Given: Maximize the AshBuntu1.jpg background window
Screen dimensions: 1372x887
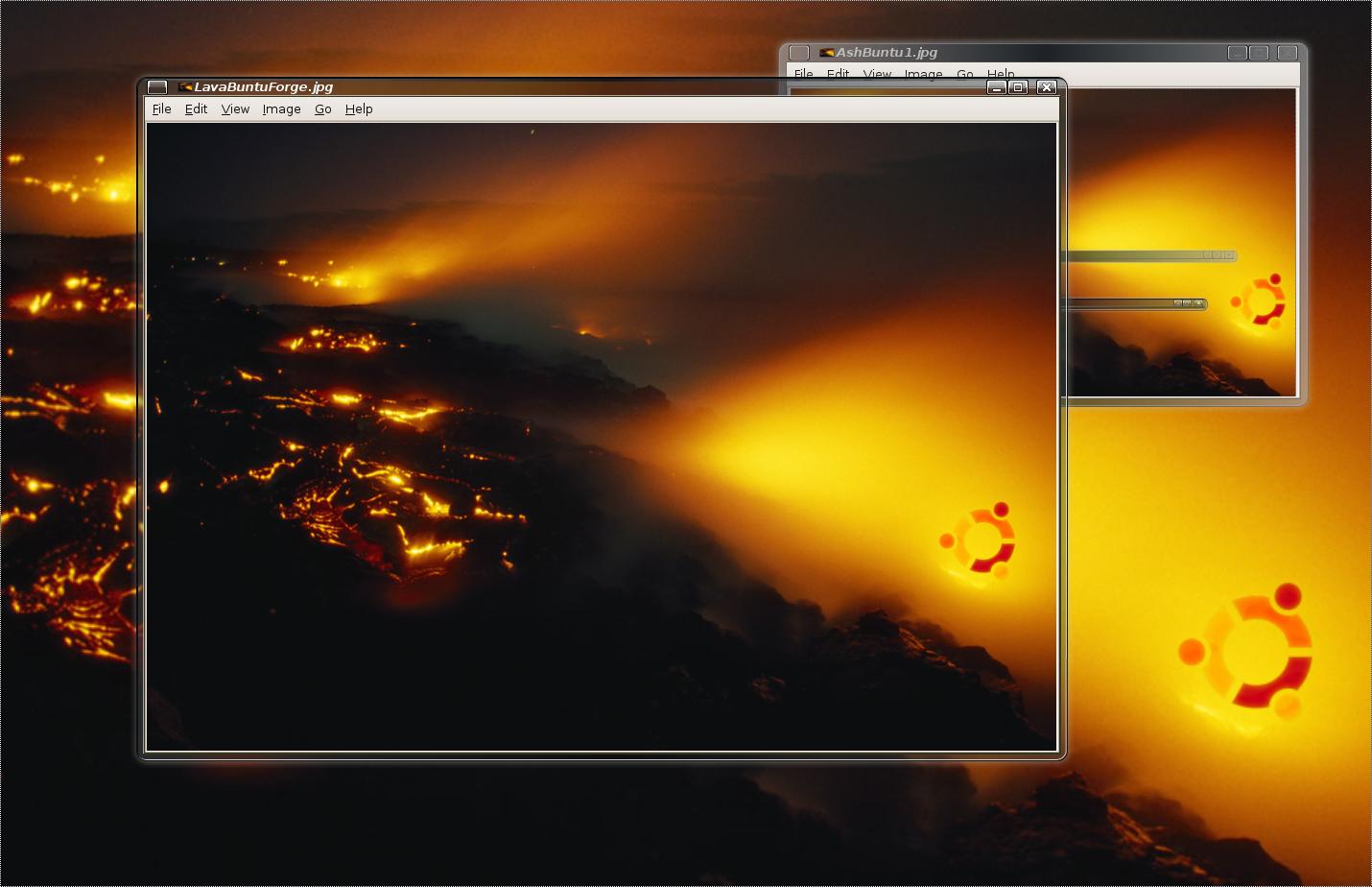Looking at the screenshot, I should tap(1260, 53).
